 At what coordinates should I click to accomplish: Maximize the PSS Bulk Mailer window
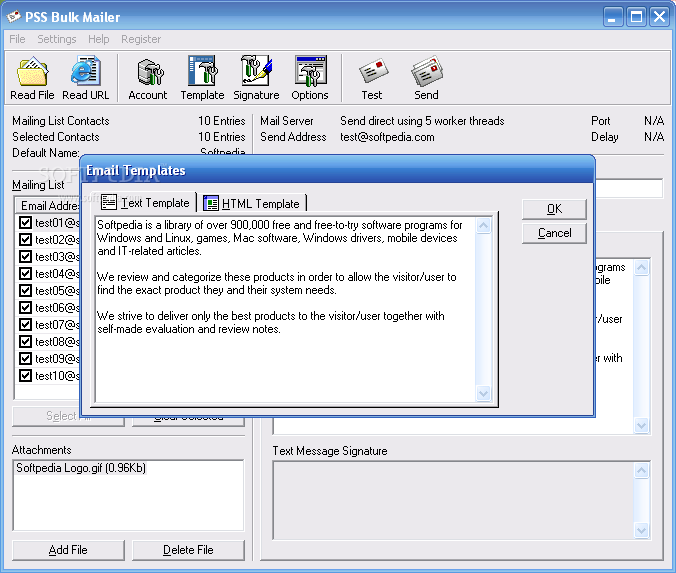coord(636,17)
